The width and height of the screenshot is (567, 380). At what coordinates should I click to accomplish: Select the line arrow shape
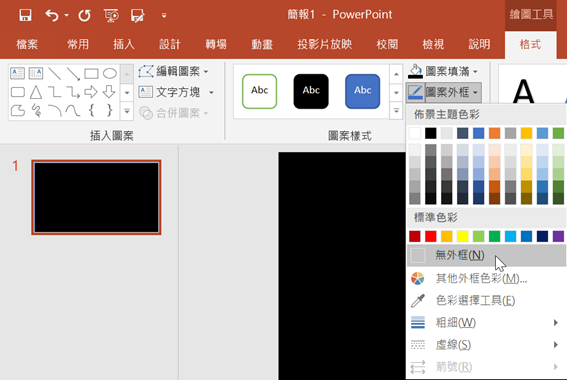73,73
